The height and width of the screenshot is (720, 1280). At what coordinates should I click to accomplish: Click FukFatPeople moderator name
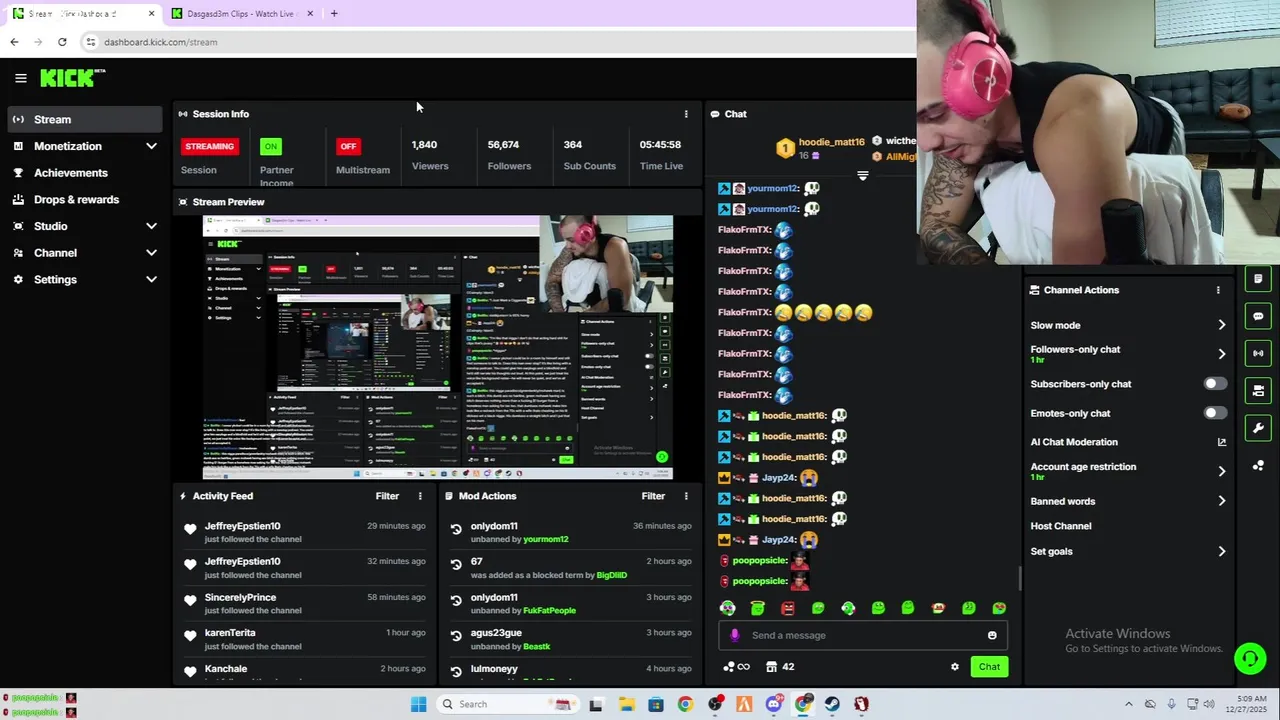(x=549, y=610)
